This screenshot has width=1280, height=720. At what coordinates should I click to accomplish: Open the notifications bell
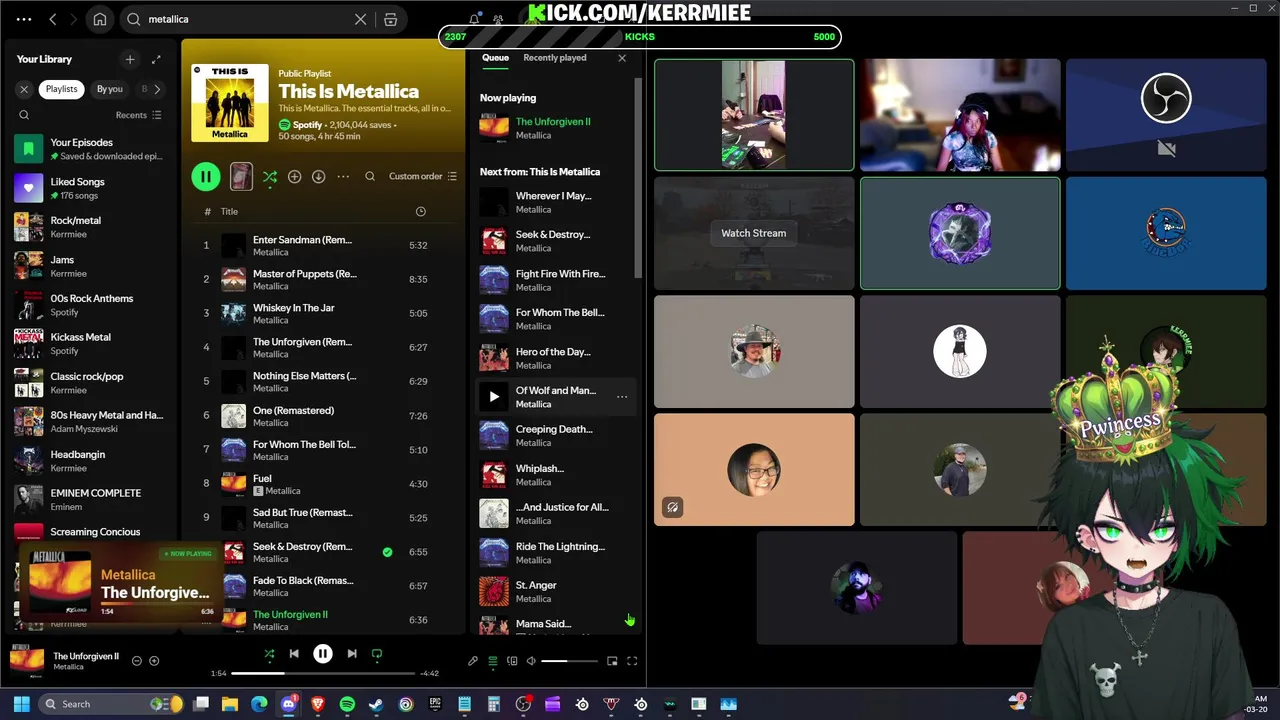[x=474, y=19]
